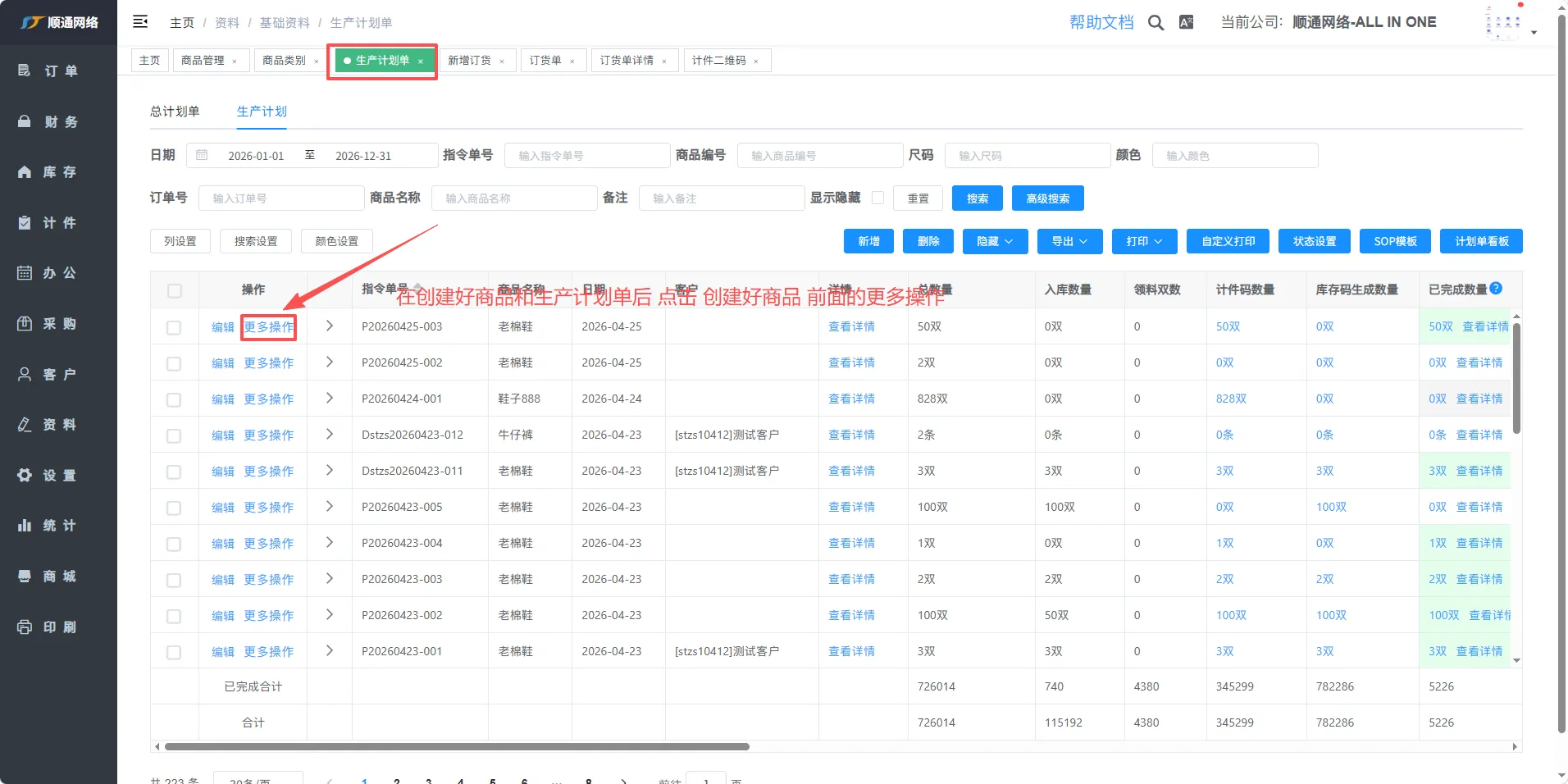Open 订单 orders module in sidebar
This screenshot has width=1568, height=784.
pyautogui.click(x=58, y=71)
